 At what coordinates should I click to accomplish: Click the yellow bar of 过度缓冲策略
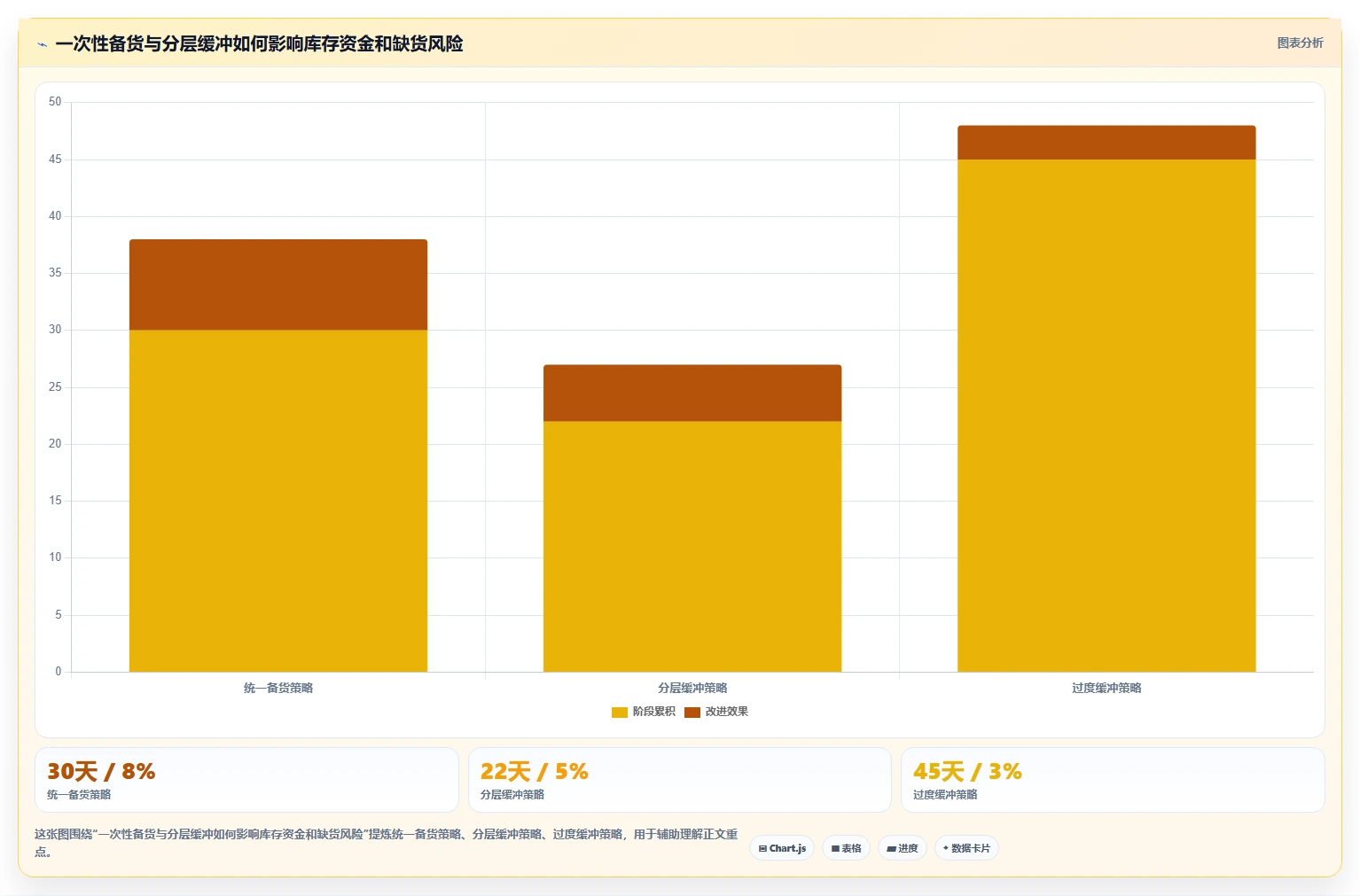coord(1106,416)
